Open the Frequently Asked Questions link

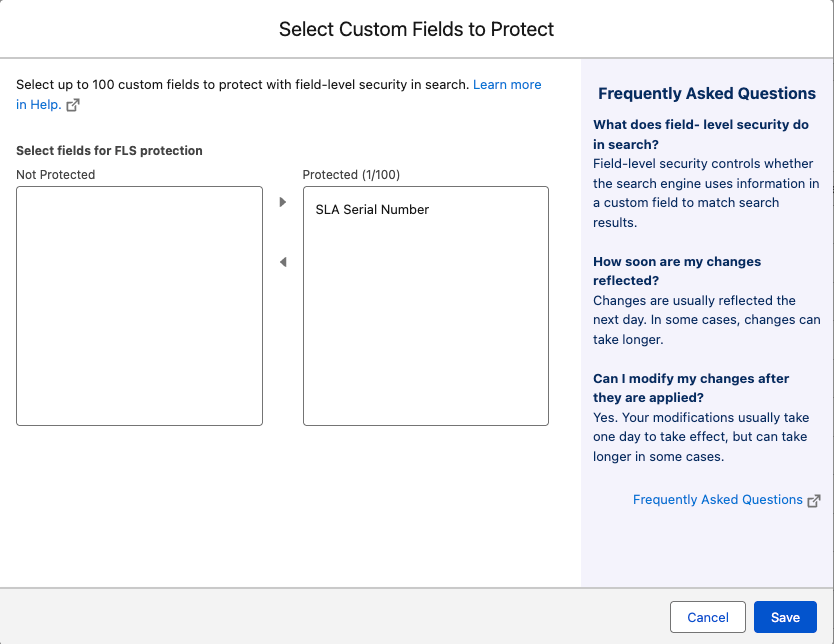(717, 499)
